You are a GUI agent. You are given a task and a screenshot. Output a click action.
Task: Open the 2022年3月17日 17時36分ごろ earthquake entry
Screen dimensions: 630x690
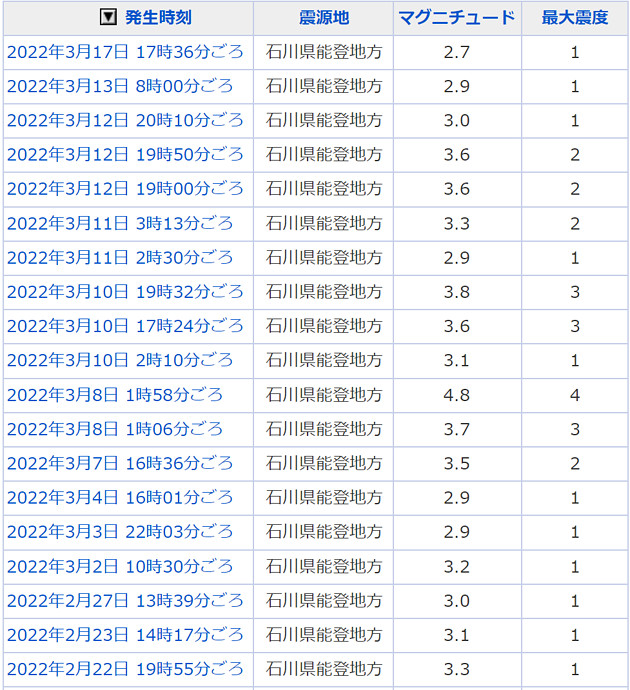[125, 52]
